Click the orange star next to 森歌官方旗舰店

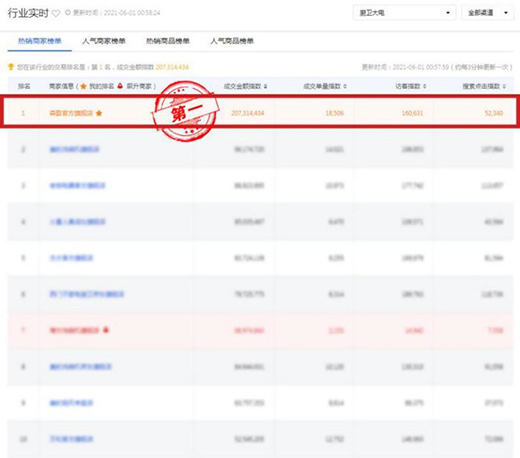(99, 113)
